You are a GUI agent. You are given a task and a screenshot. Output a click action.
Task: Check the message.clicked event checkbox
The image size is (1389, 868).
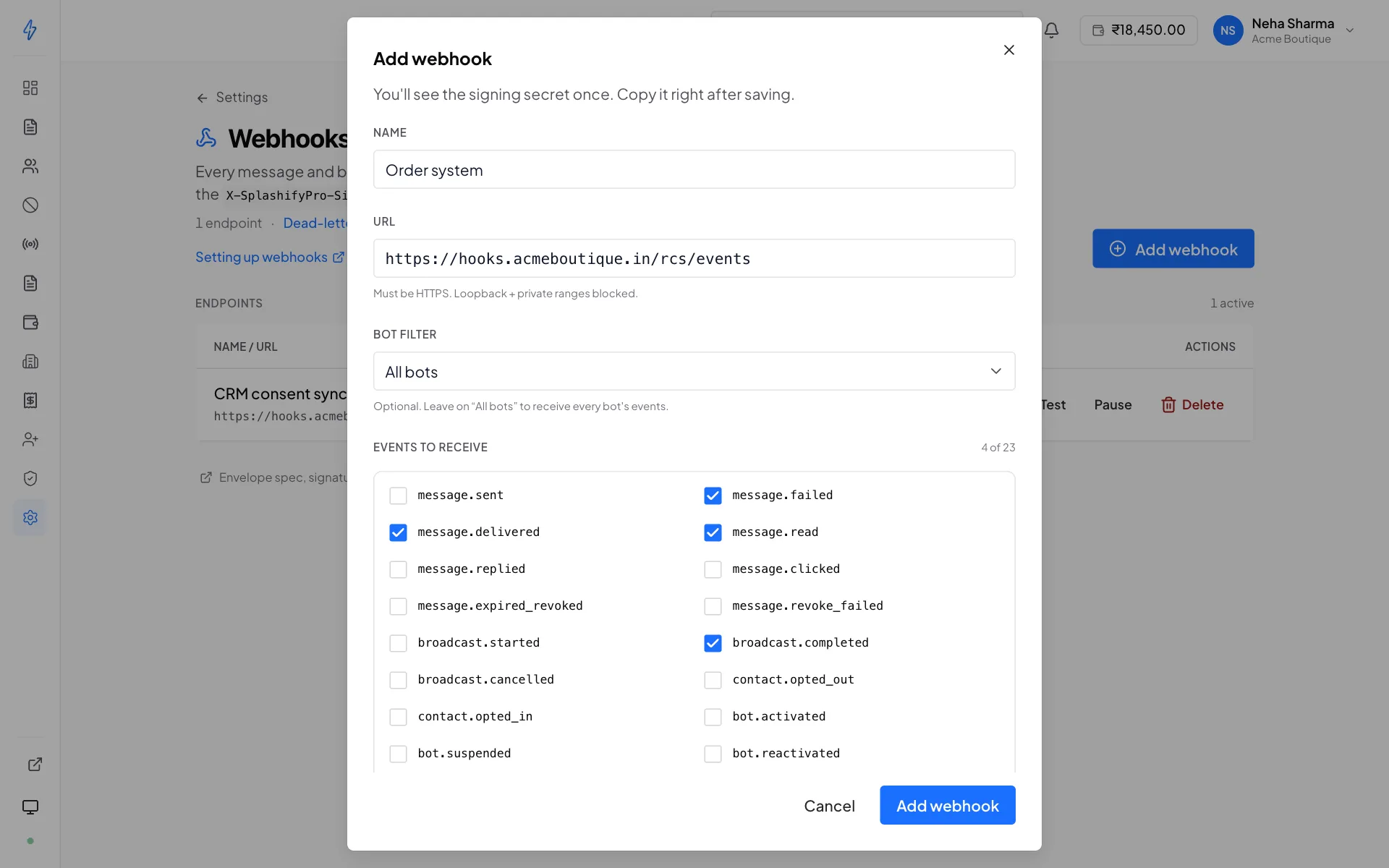coord(713,569)
